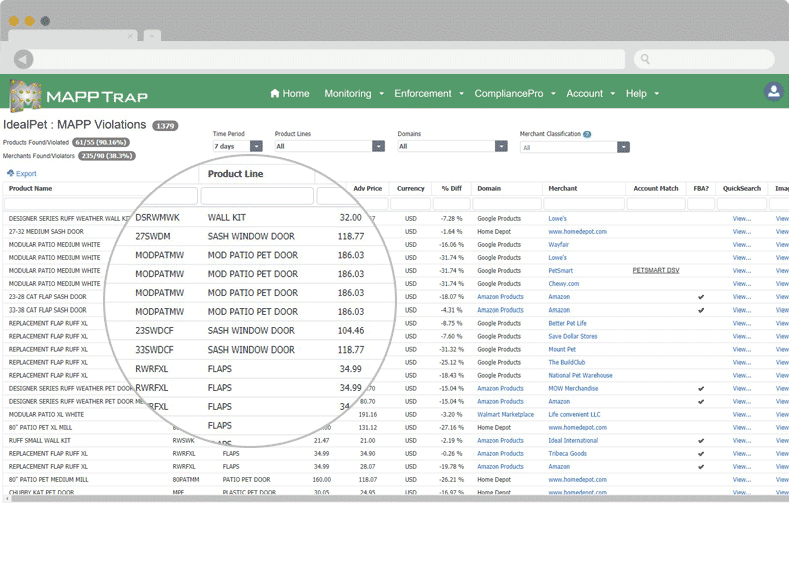Click the Home house icon
The height and width of the screenshot is (565, 789).
click(275, 93)
